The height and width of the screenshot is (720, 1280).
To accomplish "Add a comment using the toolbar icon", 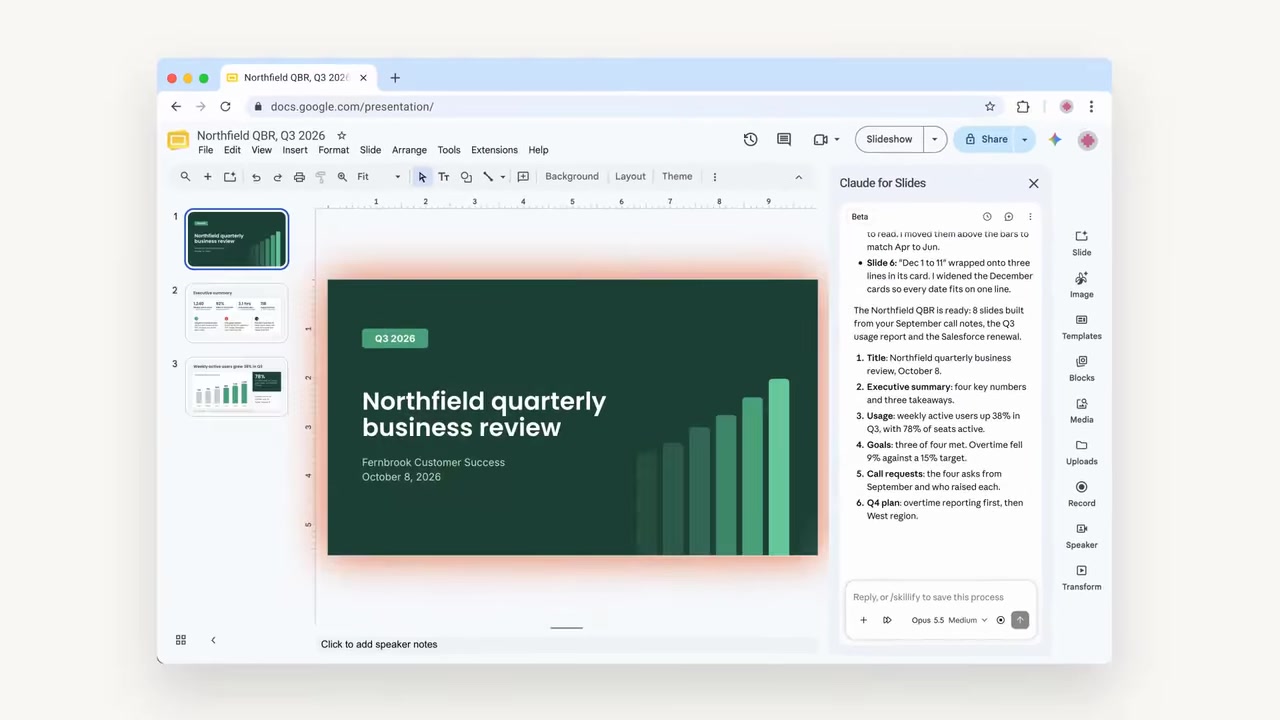I will coord(523,177).
